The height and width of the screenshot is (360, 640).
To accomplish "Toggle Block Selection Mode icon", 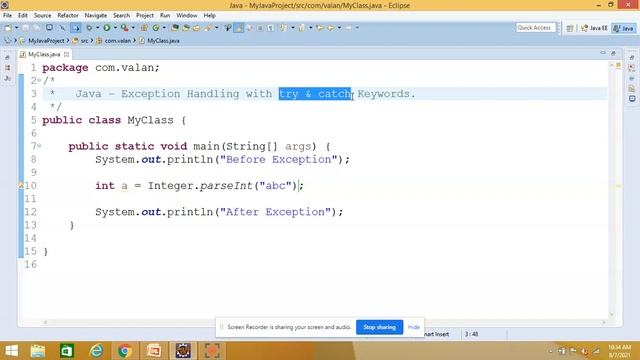I will [260, 28].
